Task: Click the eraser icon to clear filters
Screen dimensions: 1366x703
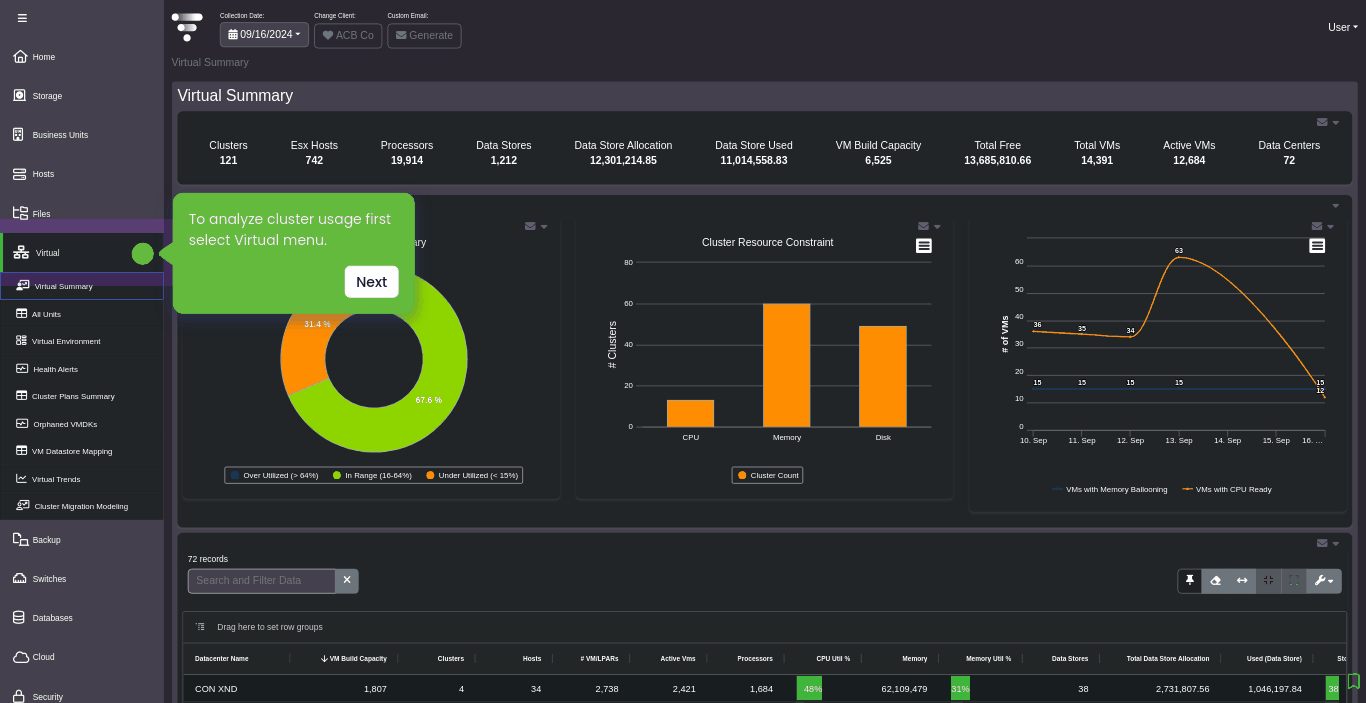Action: tap(1216, 580)
